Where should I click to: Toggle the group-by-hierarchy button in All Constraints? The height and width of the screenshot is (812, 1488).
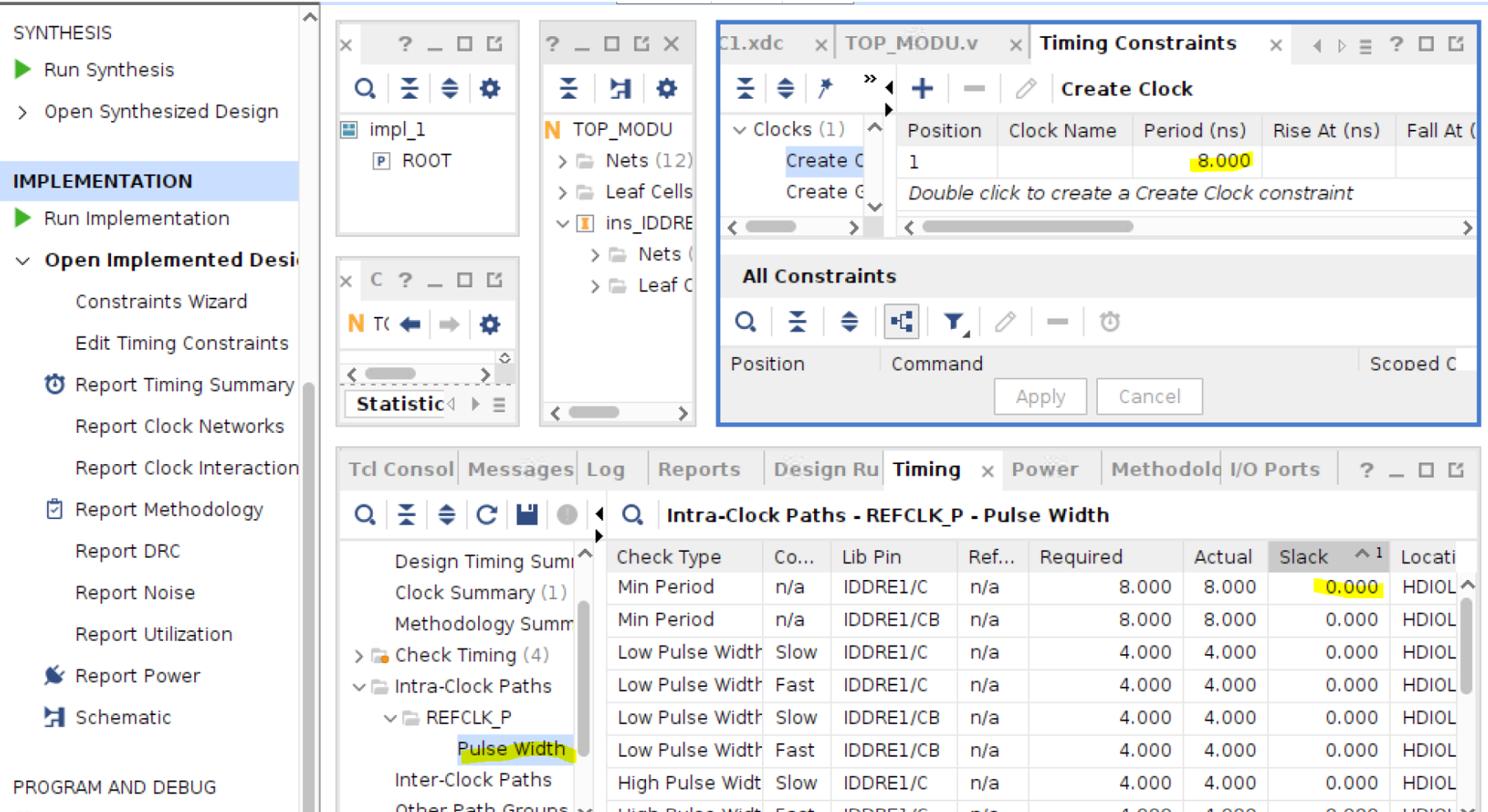901,322
